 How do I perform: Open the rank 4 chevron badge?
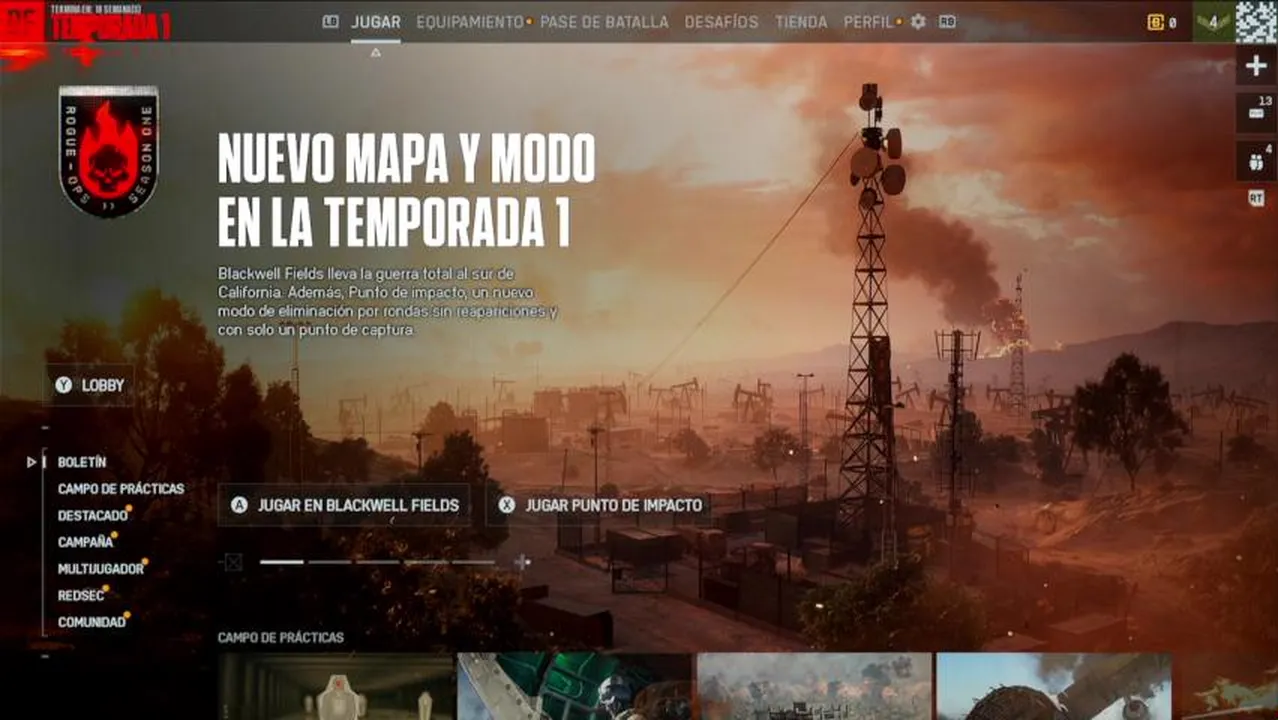pyautogui.click(x=1213, y=21)
